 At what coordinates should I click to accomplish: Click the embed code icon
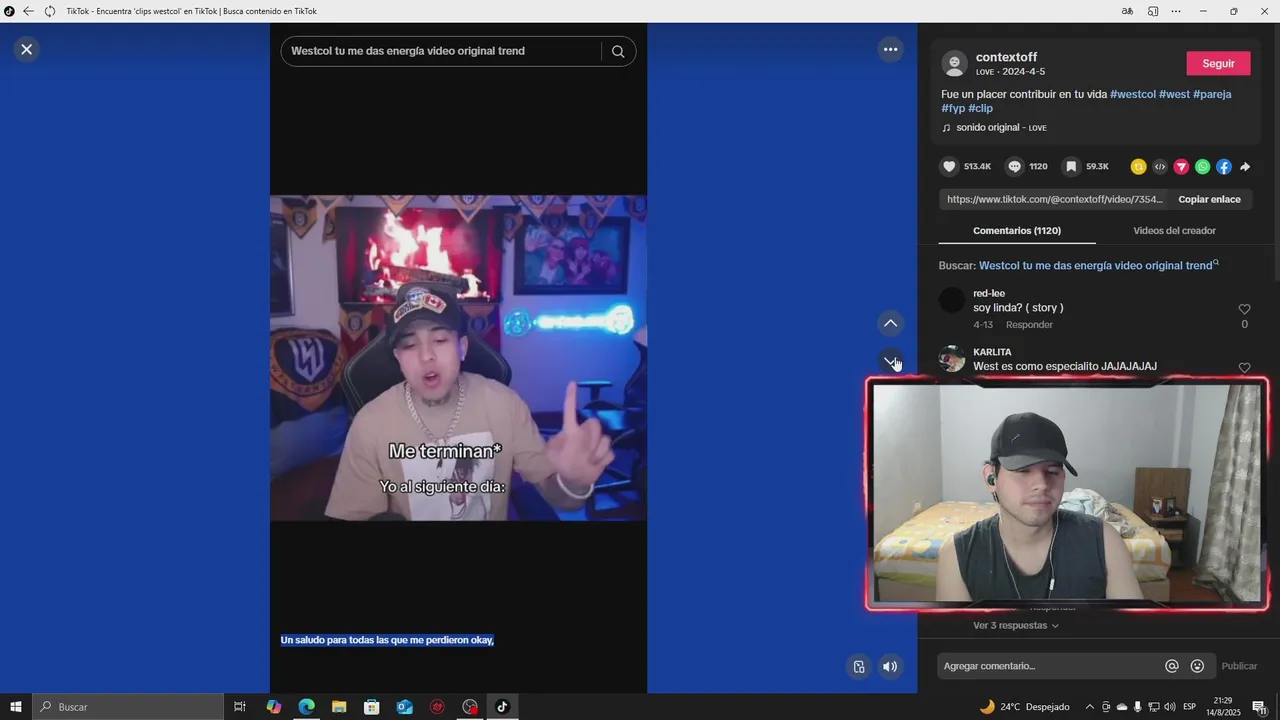[1159, 167]
